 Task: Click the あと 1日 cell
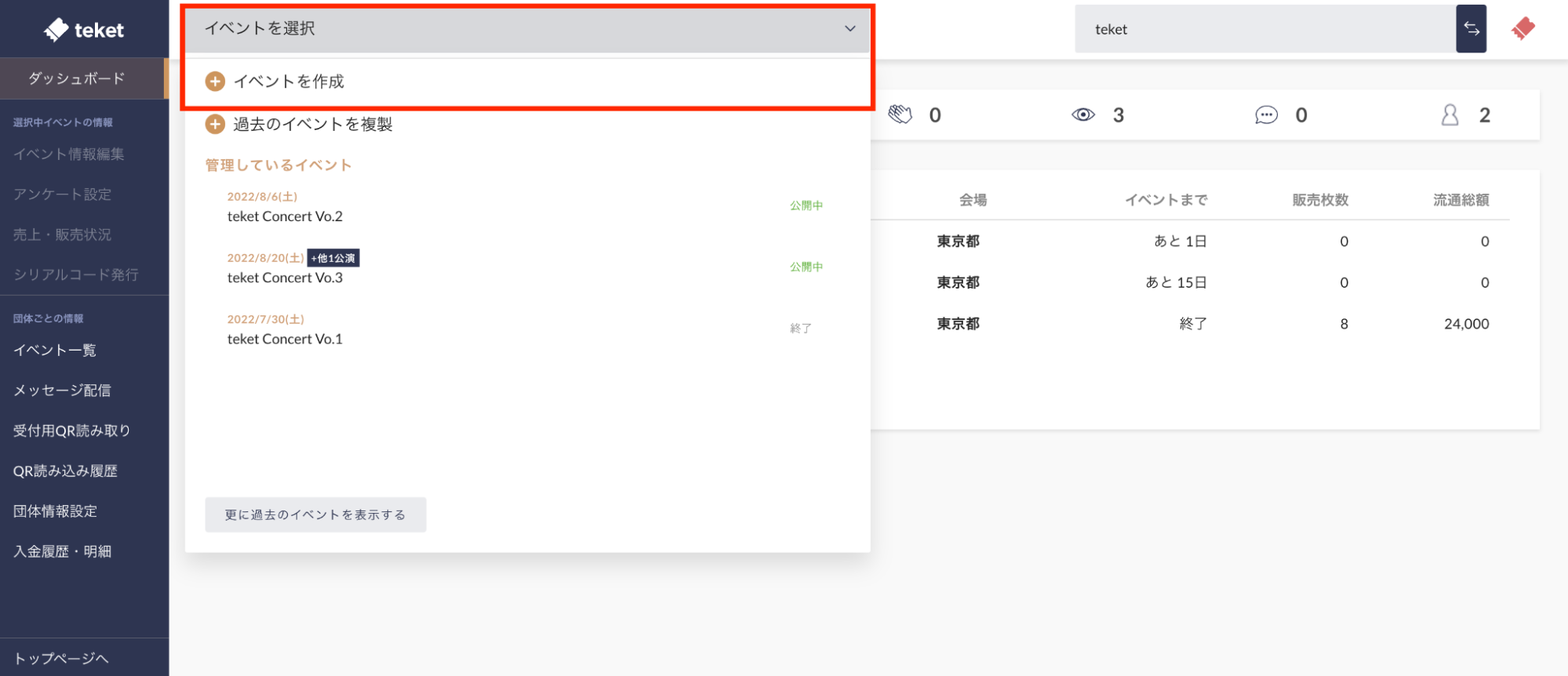click(x=1180, y=242)
